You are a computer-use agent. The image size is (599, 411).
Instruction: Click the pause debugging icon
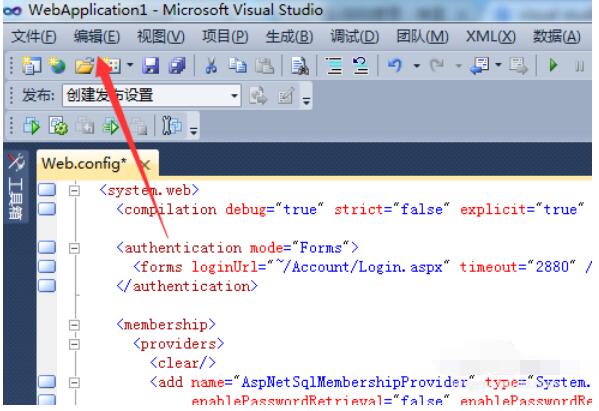click(x=580, y=66)
